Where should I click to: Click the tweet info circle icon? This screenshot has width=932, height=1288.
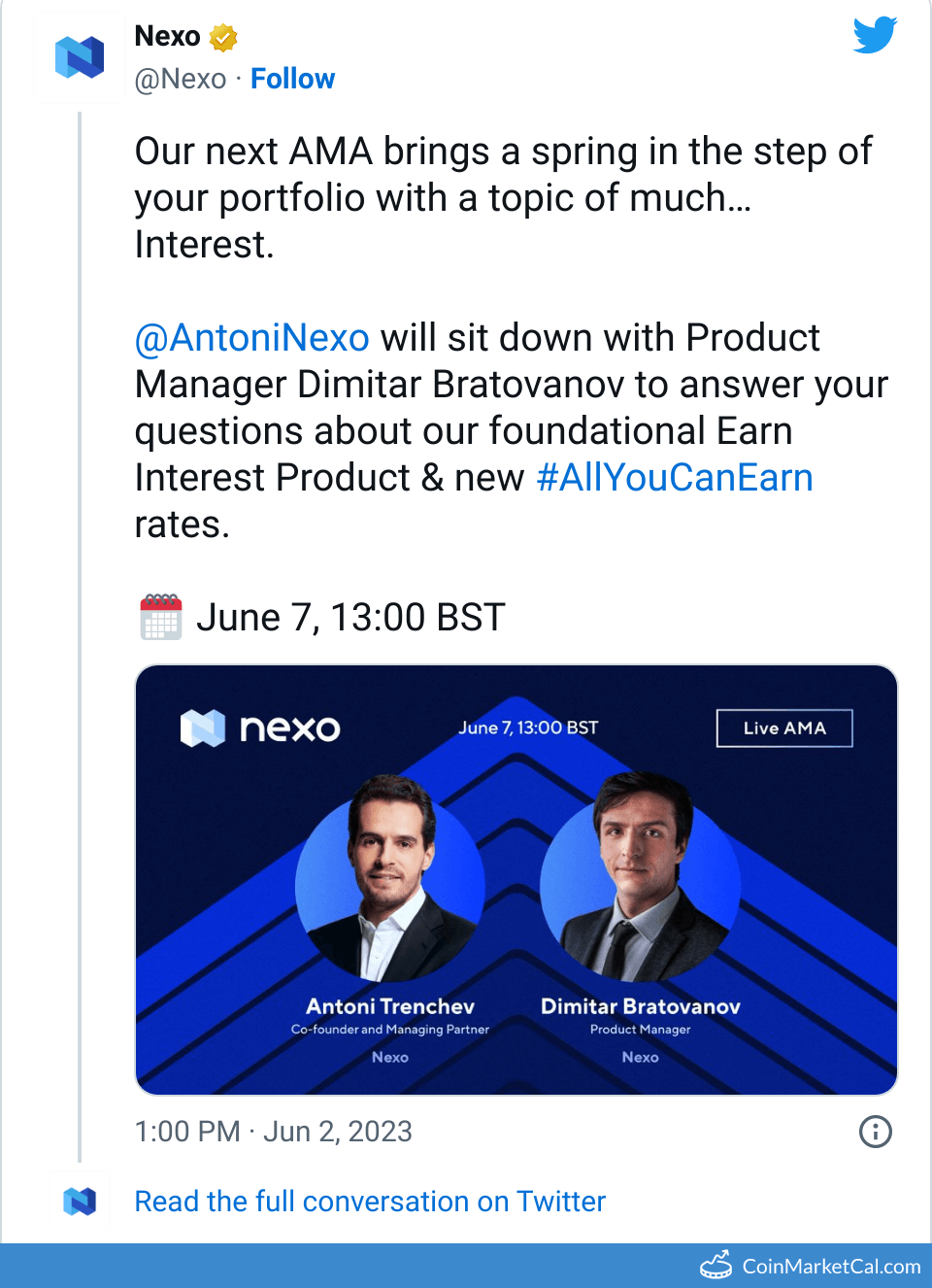(875, 1132)
